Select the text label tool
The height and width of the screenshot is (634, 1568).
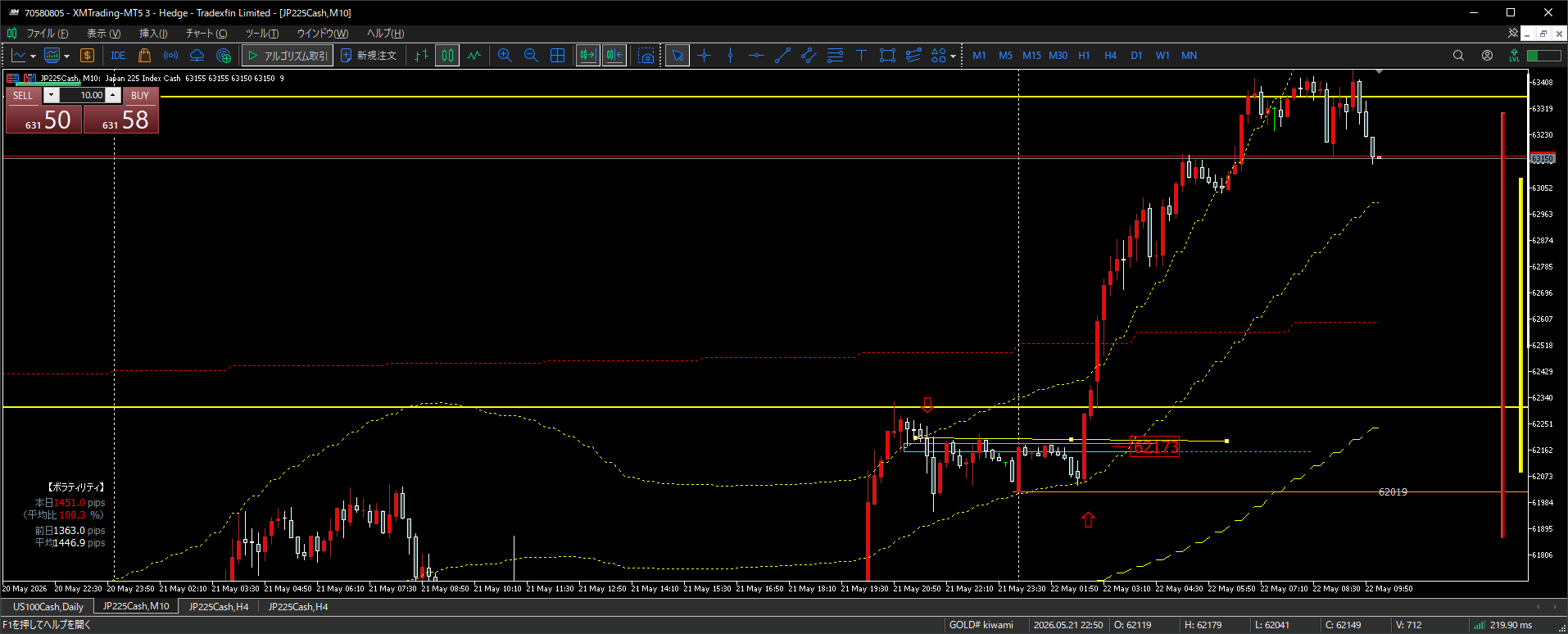[861, 56]
